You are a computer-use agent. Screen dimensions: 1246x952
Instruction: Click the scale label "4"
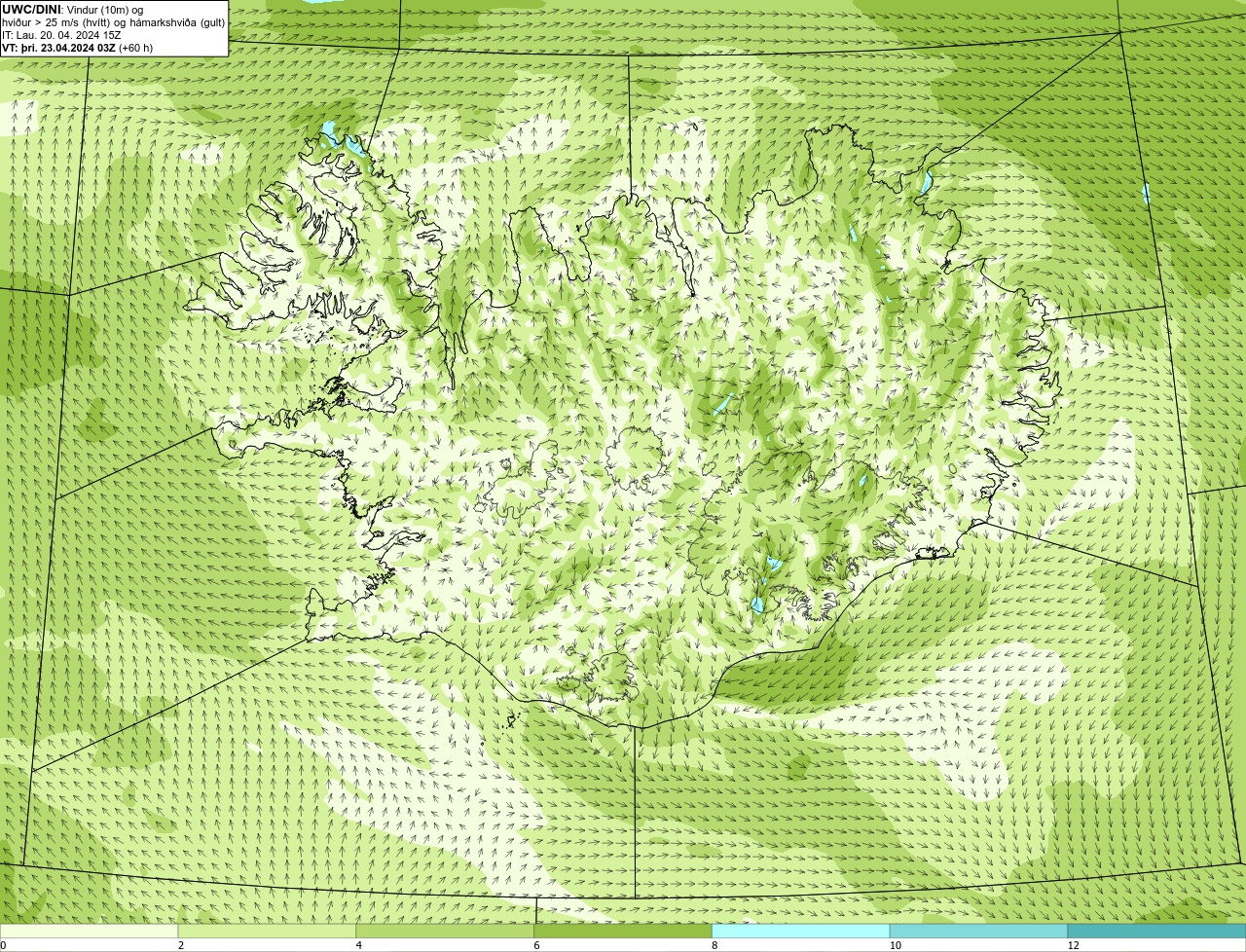coord(359,945)
